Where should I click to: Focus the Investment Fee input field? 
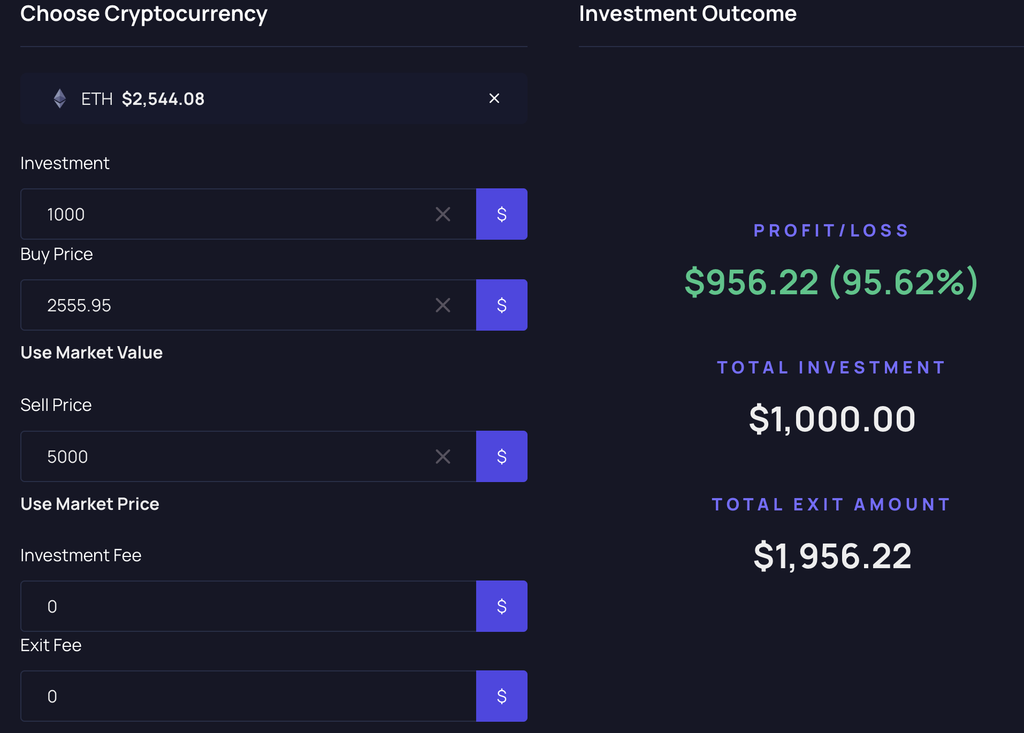248,606
